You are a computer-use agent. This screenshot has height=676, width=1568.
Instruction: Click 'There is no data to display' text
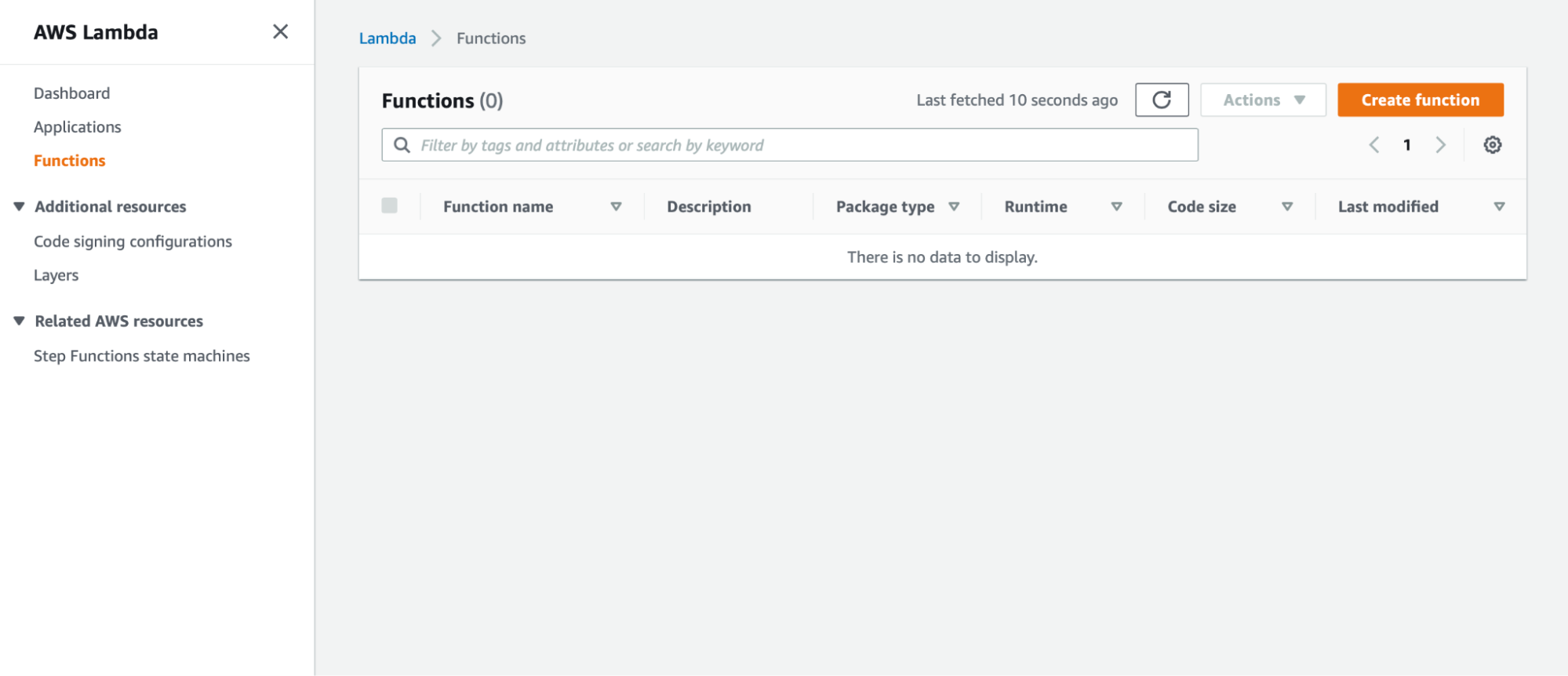942,257
